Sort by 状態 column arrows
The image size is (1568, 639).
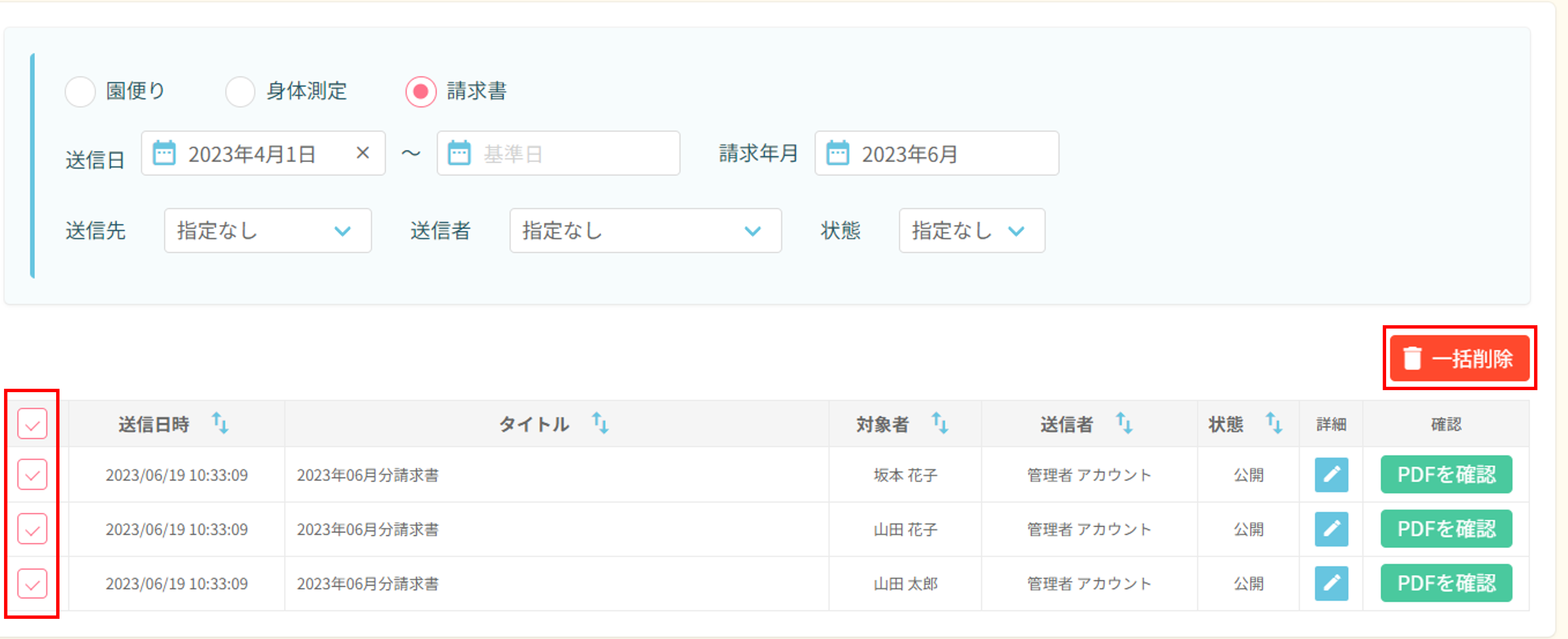pos(1274,423)
